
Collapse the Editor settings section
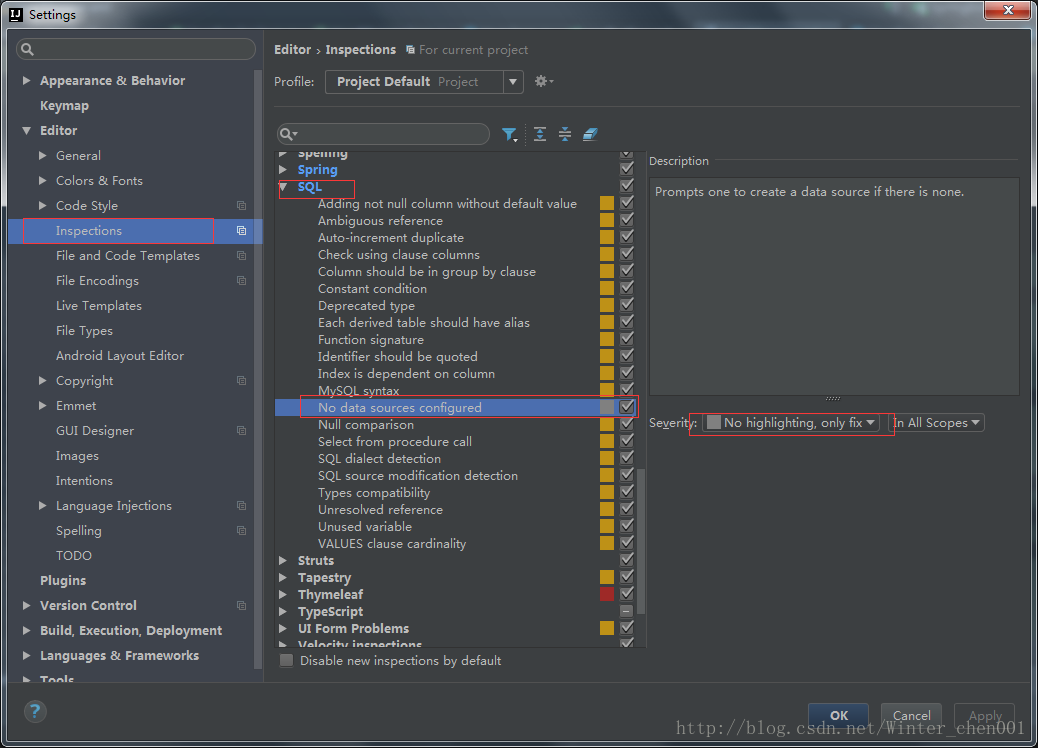26,130
